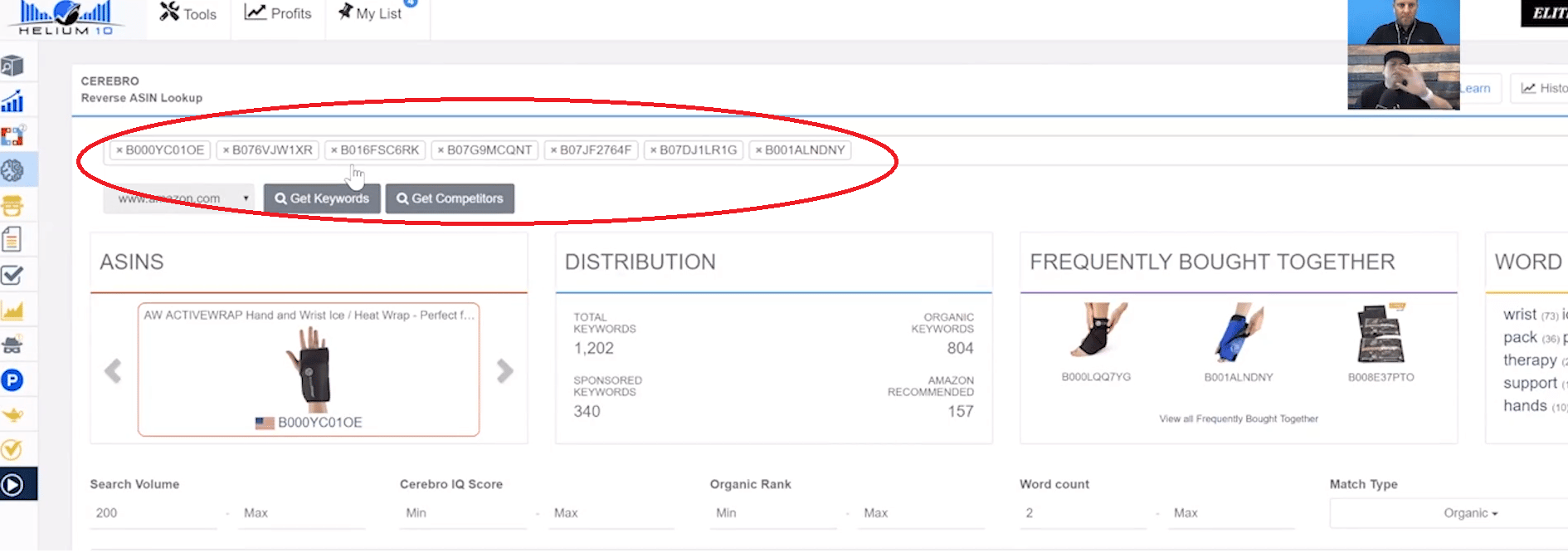Viewport: 1568px width, 553px height.
Task: Click the 'wrist' word in word cloud
Action: [x=1519, y=314]
